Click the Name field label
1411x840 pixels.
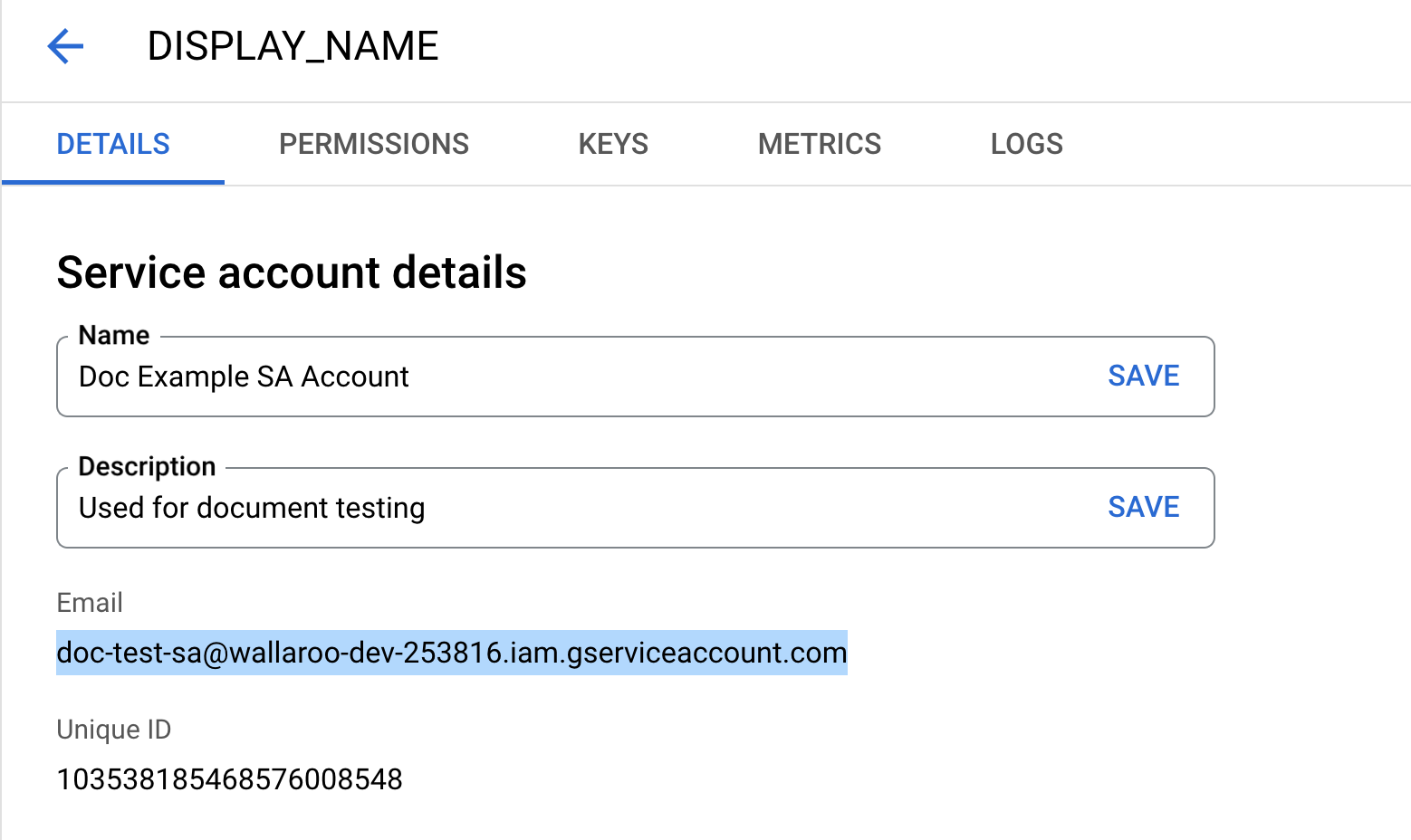click(x=112, y=334)
